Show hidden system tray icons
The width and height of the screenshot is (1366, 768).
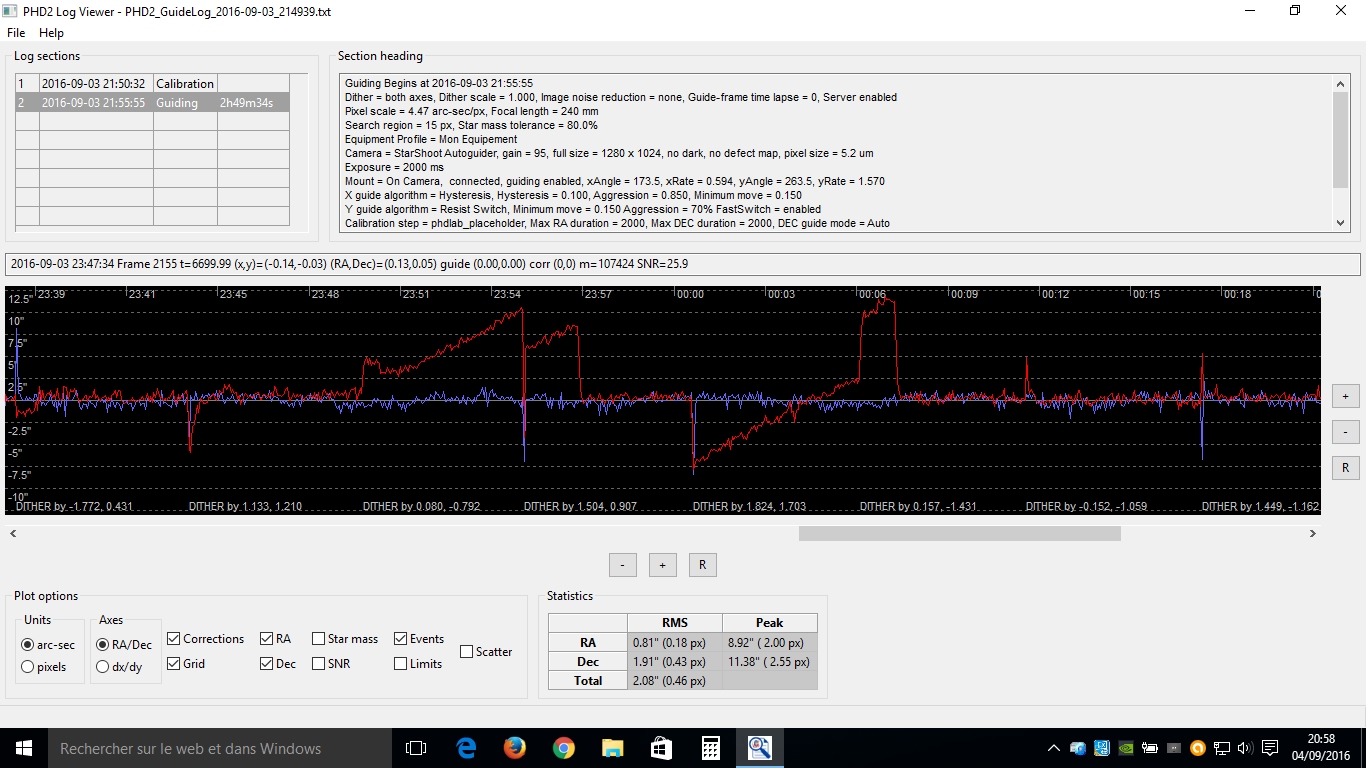1054,748
